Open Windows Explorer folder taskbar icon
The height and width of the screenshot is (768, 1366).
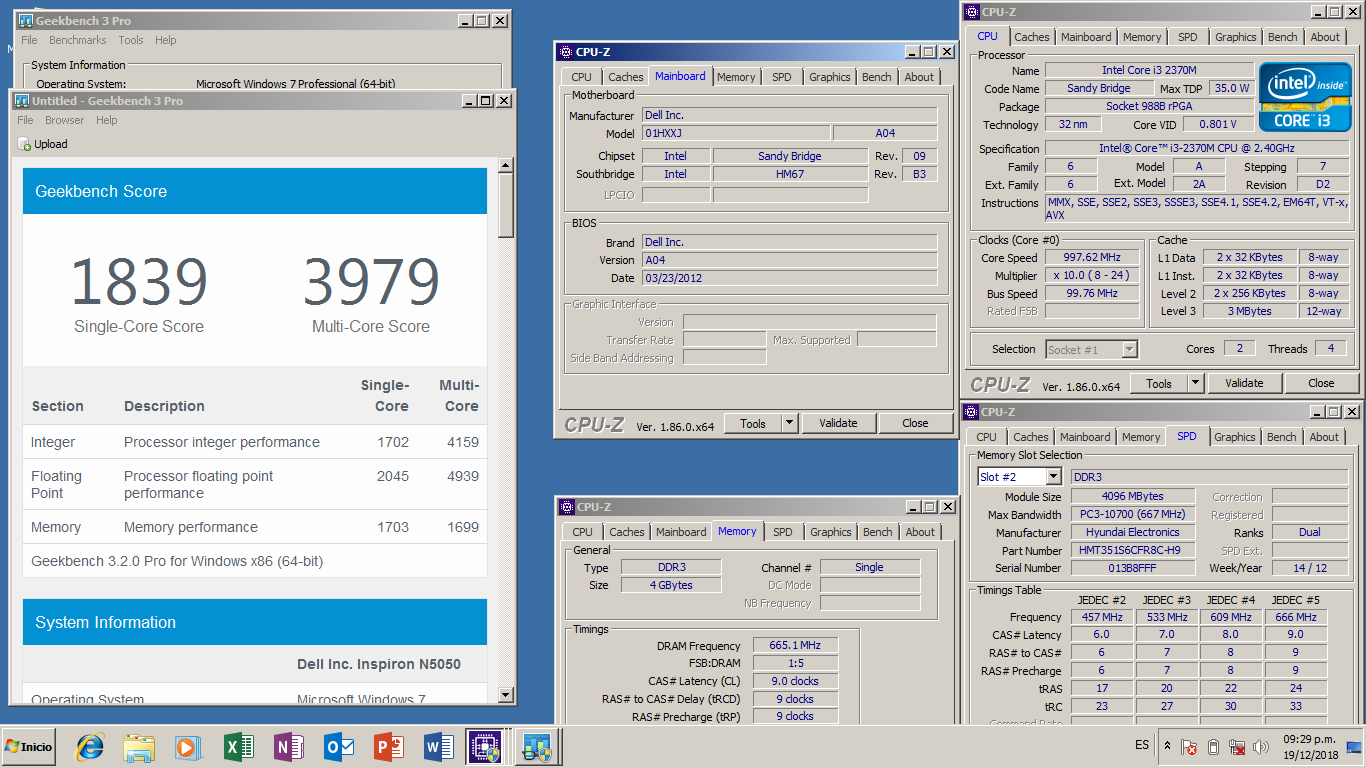[x=139, y=747]
